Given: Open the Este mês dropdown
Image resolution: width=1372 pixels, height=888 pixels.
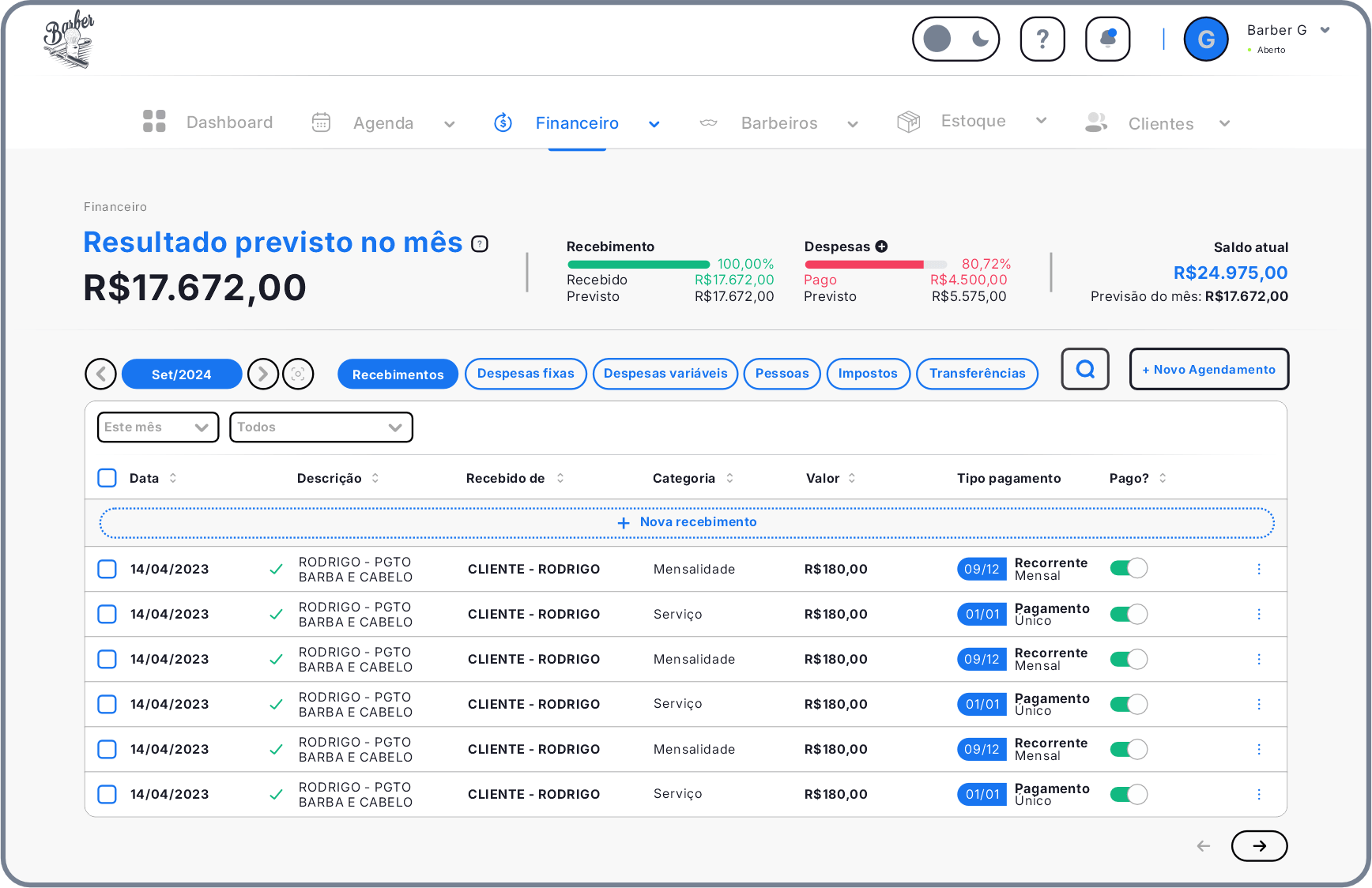Looking at the screenshot, I should pos(157,427).
